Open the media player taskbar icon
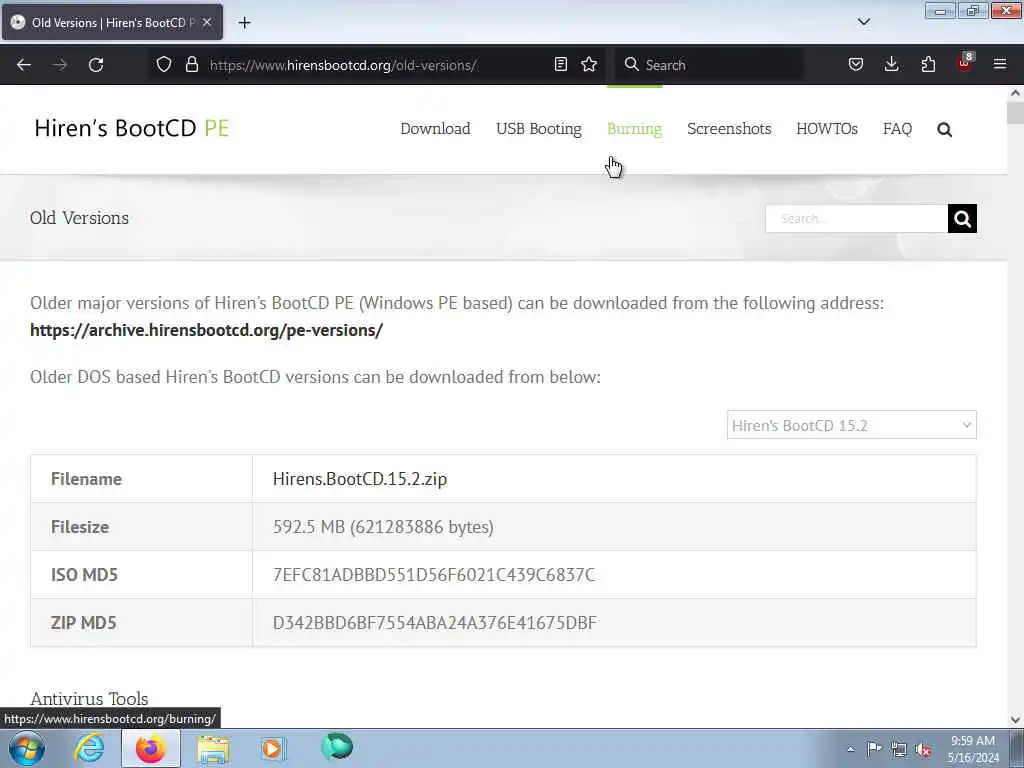 pos(273,748)
